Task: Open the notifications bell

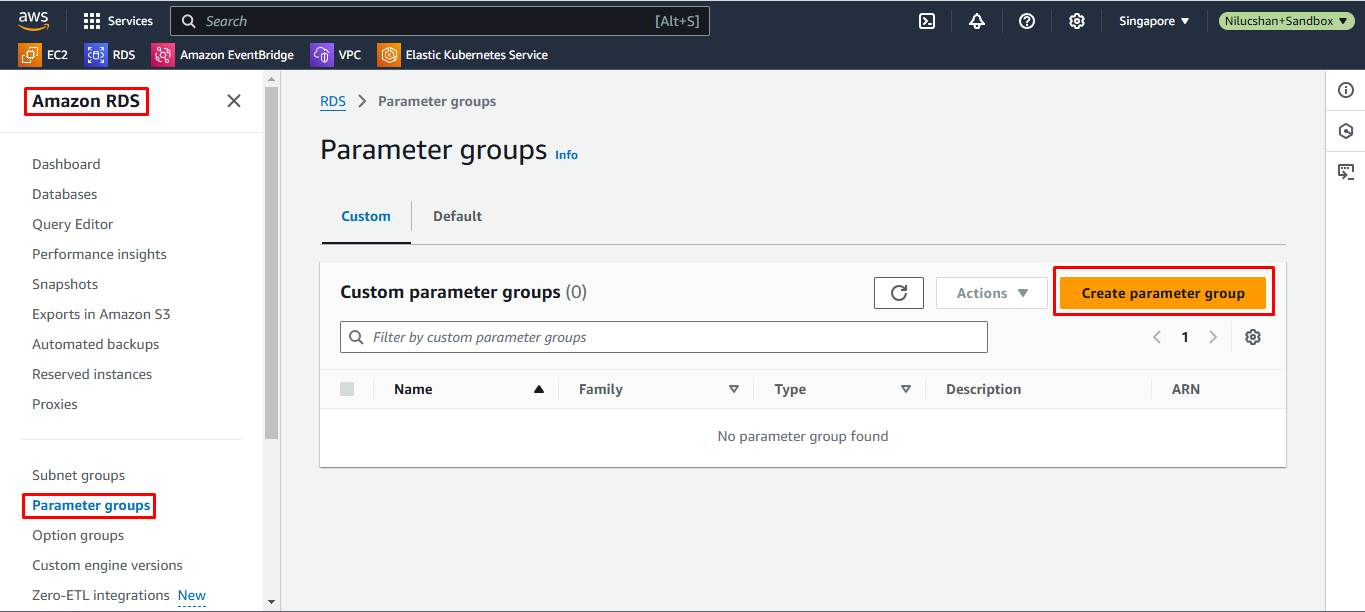Action: tap(977, 21)
